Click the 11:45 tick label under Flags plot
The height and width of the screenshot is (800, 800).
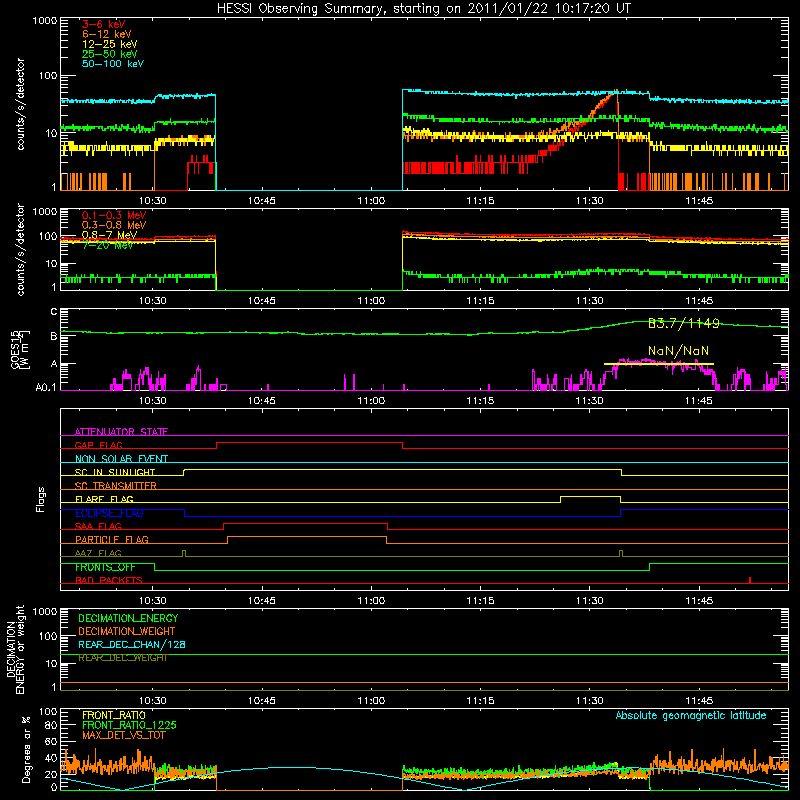coord(699,601)
